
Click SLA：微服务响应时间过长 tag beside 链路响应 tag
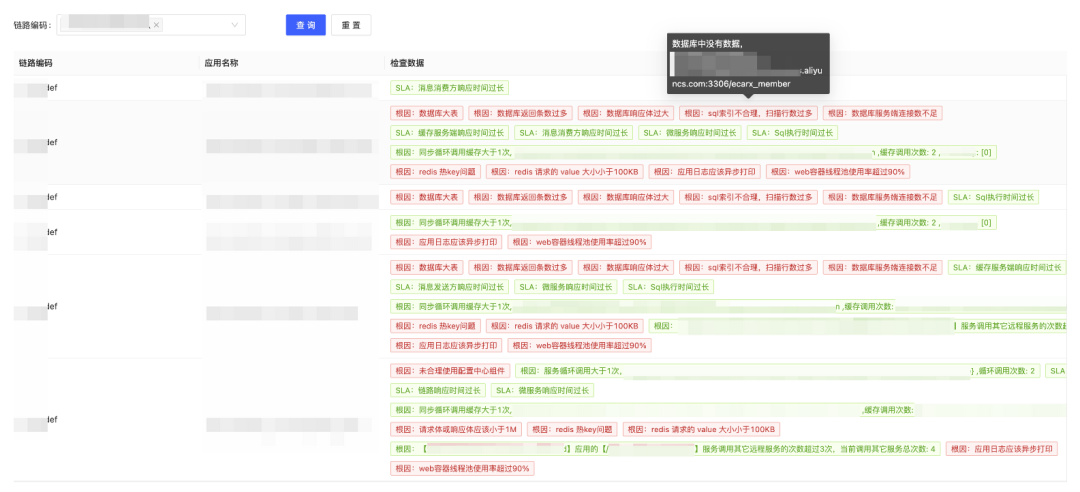(x=542, y=390)
